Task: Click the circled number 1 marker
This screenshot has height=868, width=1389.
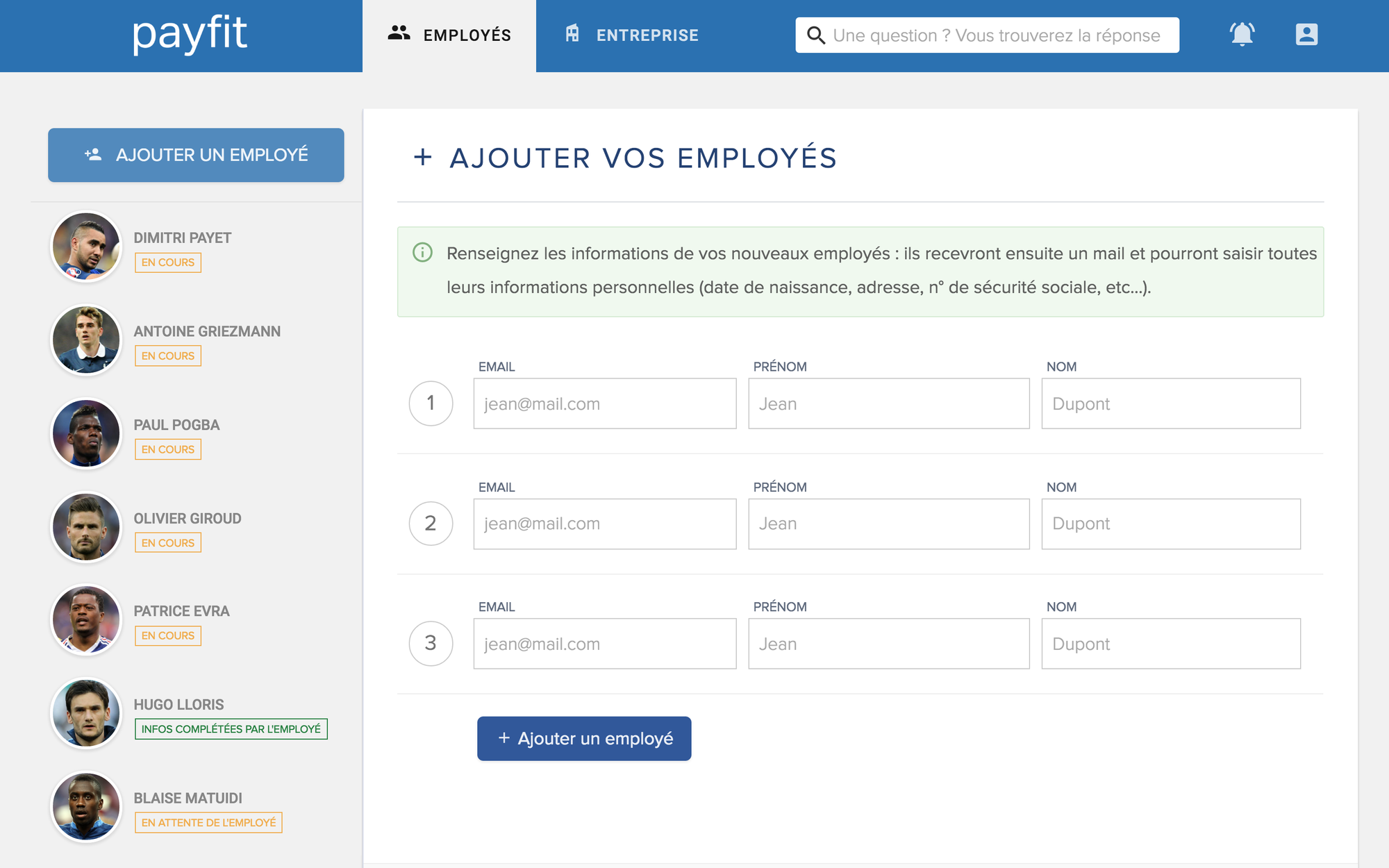Action: click(x=431, y=403)
